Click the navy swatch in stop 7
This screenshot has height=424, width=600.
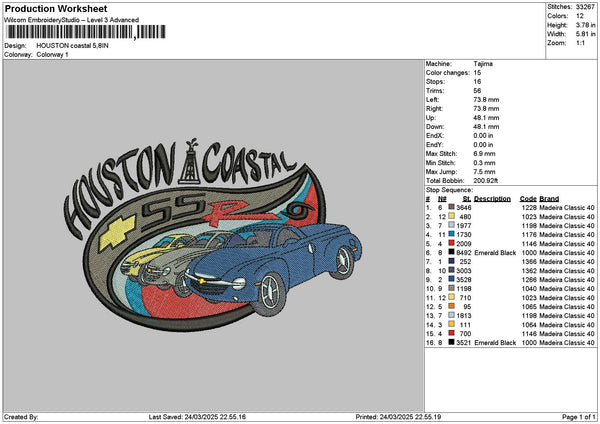click(451, 260)
